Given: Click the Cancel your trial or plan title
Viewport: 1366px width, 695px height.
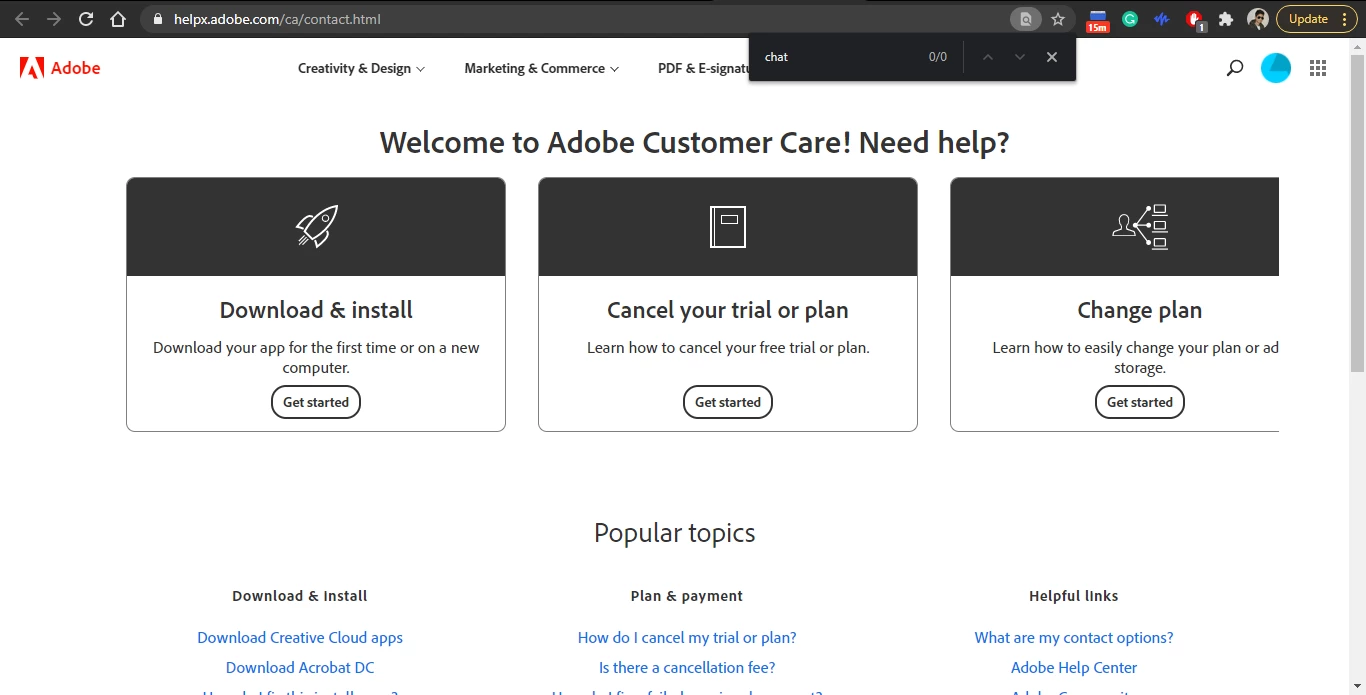Looking at the screenshot, I should point(728,310).
